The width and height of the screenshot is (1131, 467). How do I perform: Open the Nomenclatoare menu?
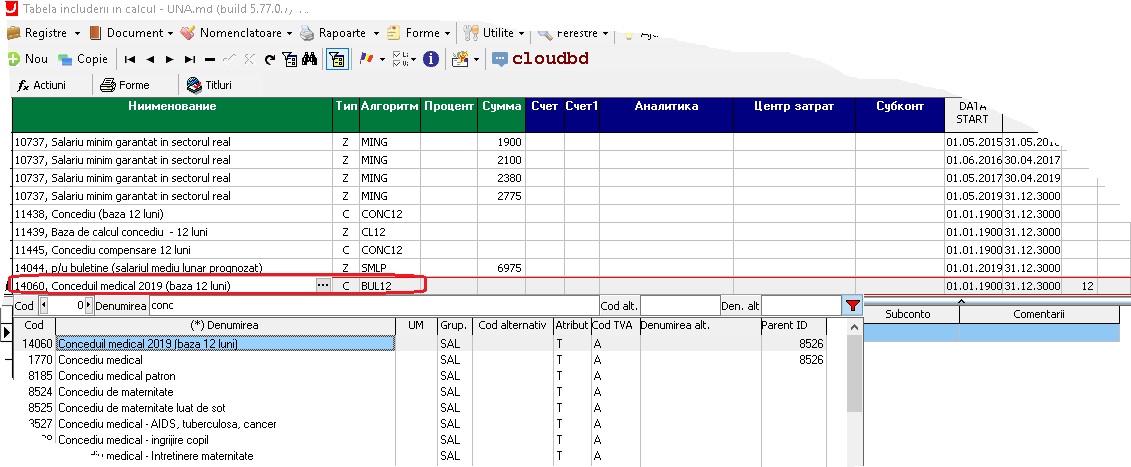(236, 33)
